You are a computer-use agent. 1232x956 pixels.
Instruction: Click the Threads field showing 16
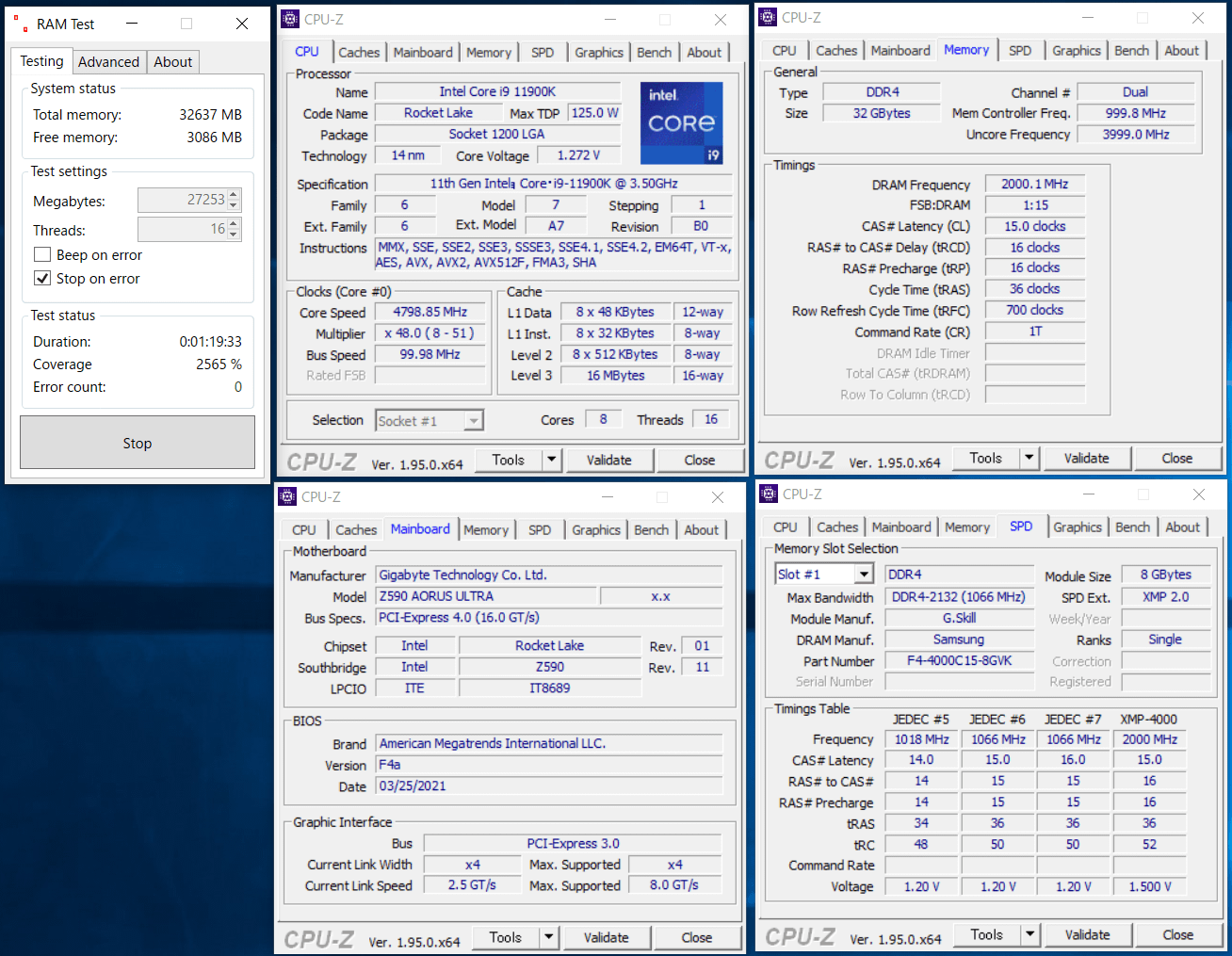pyautogui.click(x=183, y=229)
